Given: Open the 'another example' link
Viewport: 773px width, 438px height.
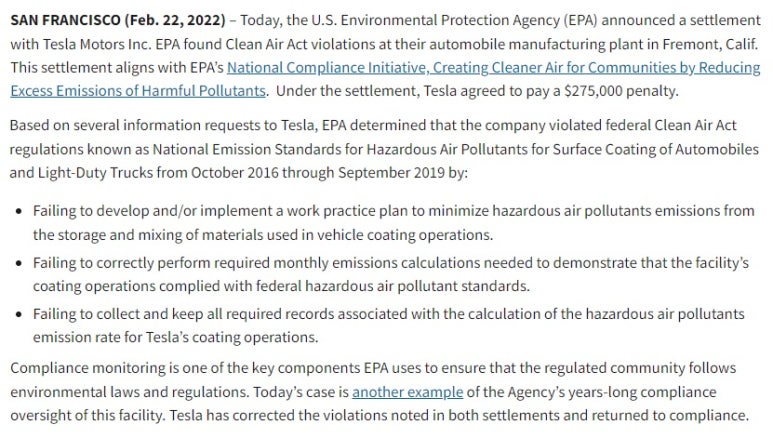Looking at the screenshot, I should coord(407,392).
